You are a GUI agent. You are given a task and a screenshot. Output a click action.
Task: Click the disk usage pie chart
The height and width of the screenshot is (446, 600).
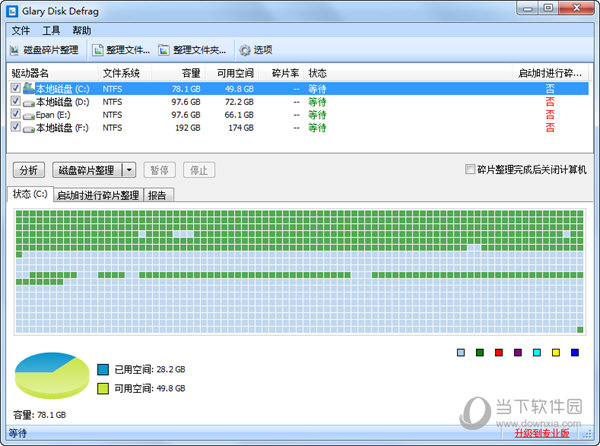[x=52, y=375]
